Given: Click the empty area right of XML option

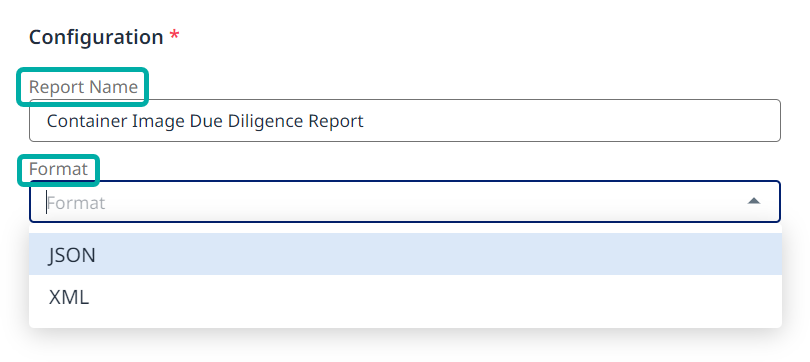Looking at the screenshot, I should pyautogui.click(x=434, y=297).
